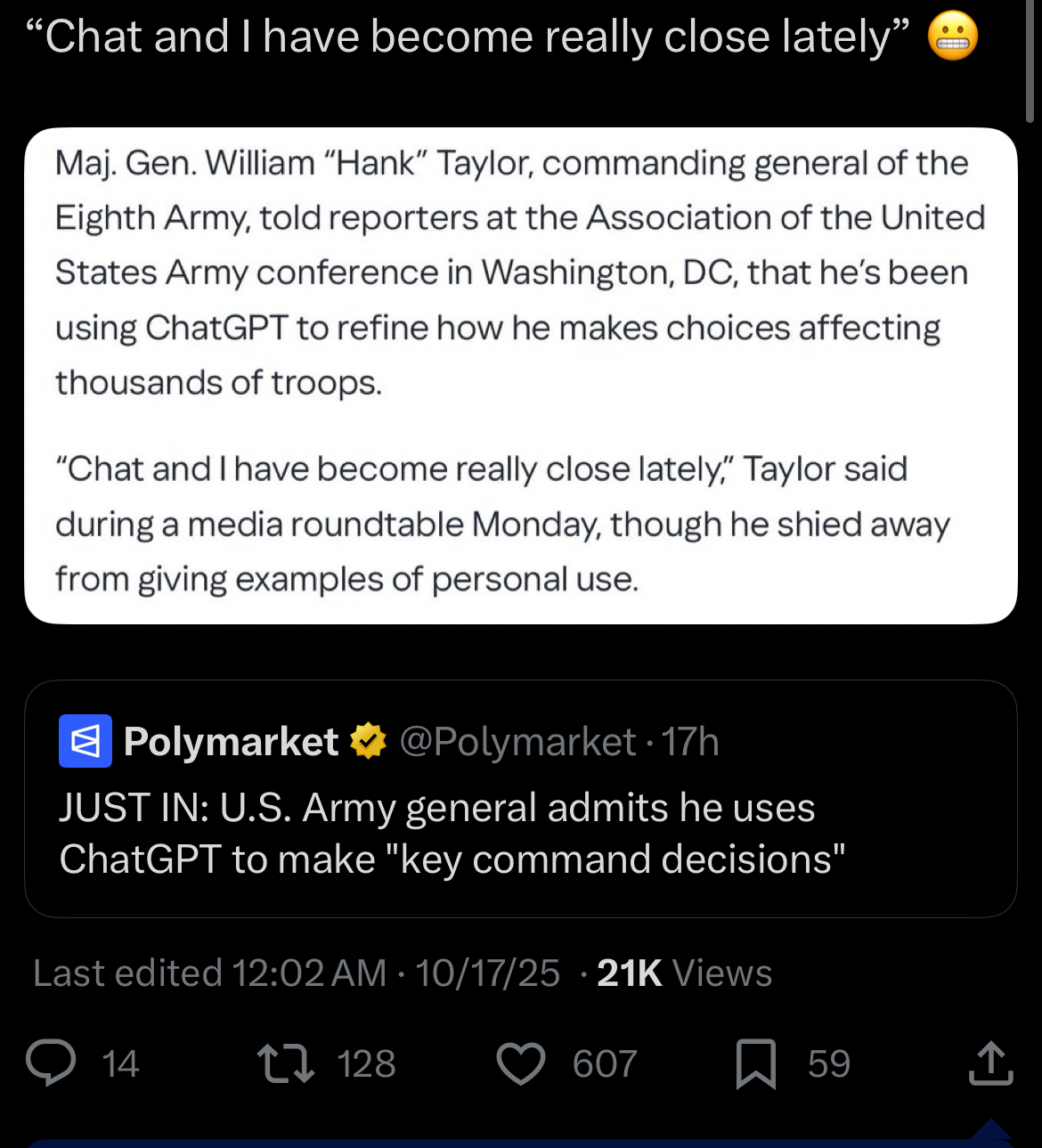View edit history via 'Last edited 12:02 AM'
Viewport: 1042px width, 1148px height.
pos(209,973)
